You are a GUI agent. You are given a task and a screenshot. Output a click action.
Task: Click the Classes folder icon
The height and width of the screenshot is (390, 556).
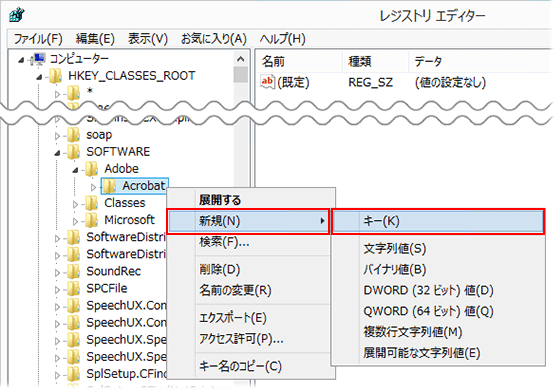tap(92, 203)
